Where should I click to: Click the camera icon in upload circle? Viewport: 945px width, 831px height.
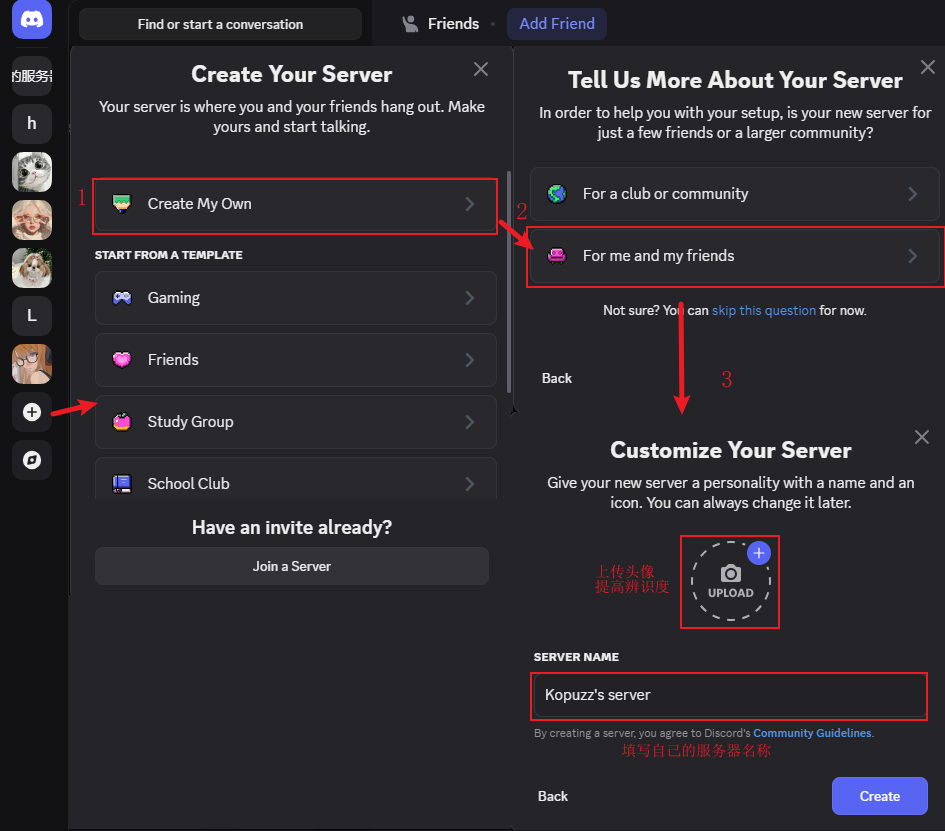pos(730,573)
